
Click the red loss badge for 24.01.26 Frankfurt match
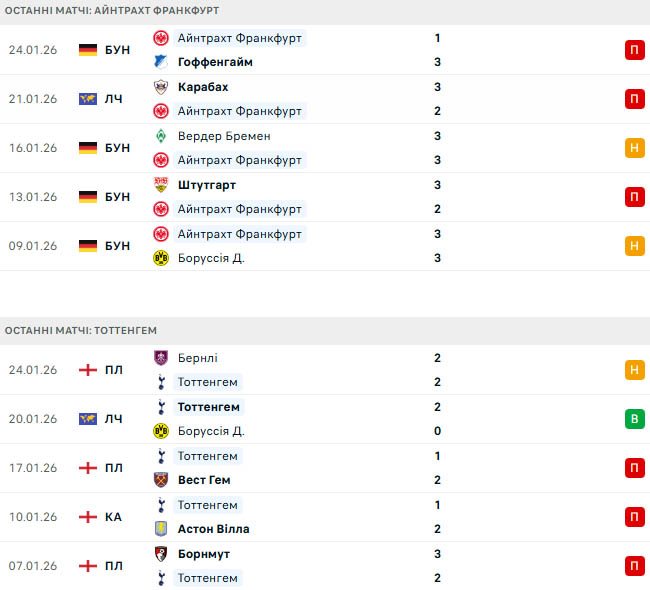point(634,50)
